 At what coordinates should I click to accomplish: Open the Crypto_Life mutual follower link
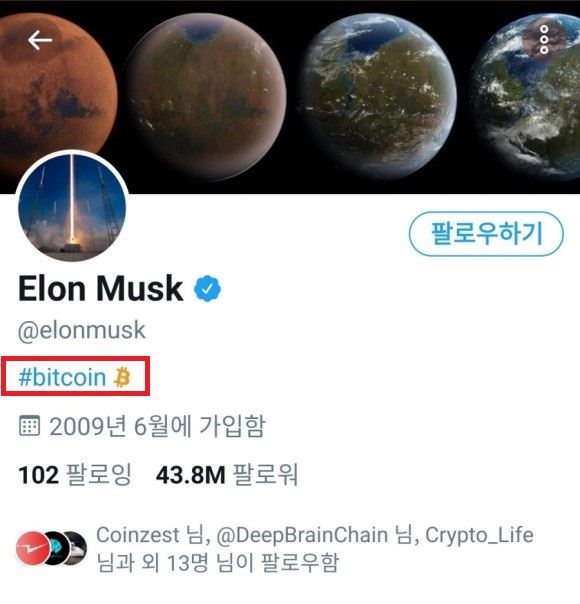tap(479, 535)
